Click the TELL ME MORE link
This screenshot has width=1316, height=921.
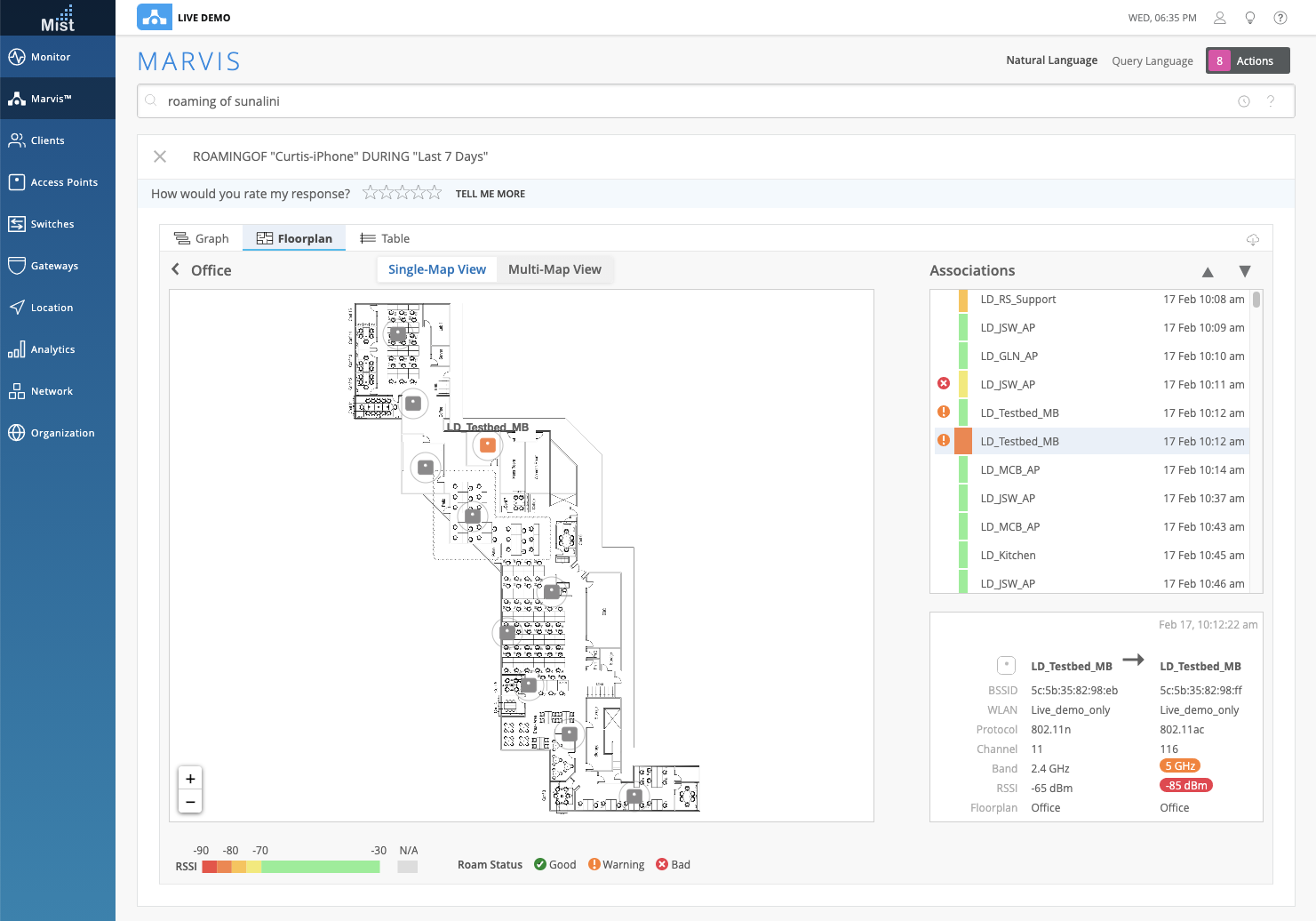click(x=491, y=194)
